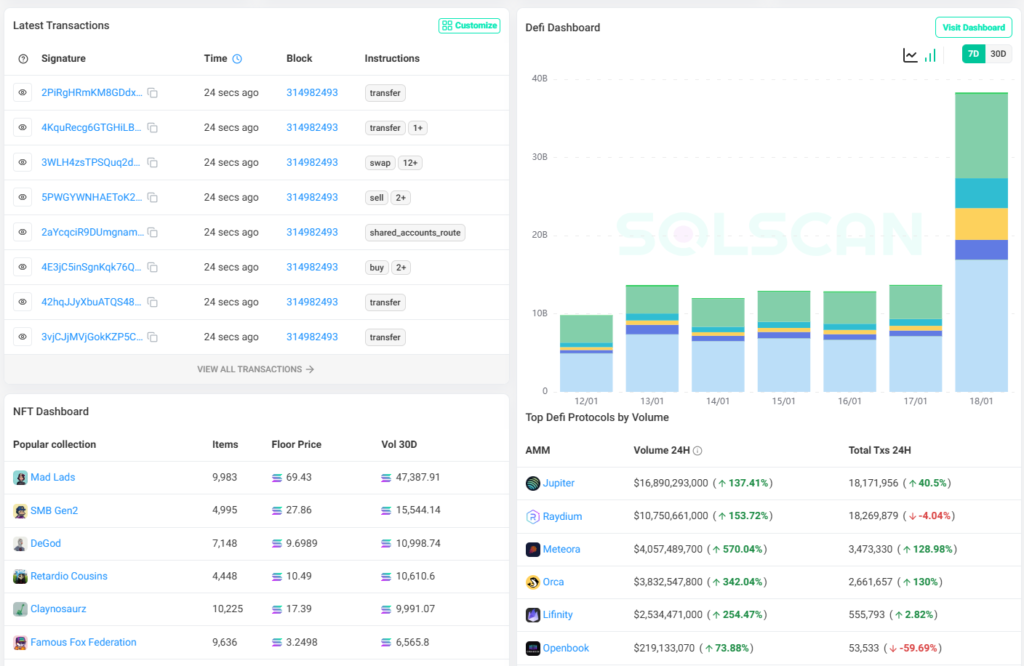The height and width of the screenshot is (666, 1024).
Task: Select the 30D time range tab
Action: click(998, 54)
